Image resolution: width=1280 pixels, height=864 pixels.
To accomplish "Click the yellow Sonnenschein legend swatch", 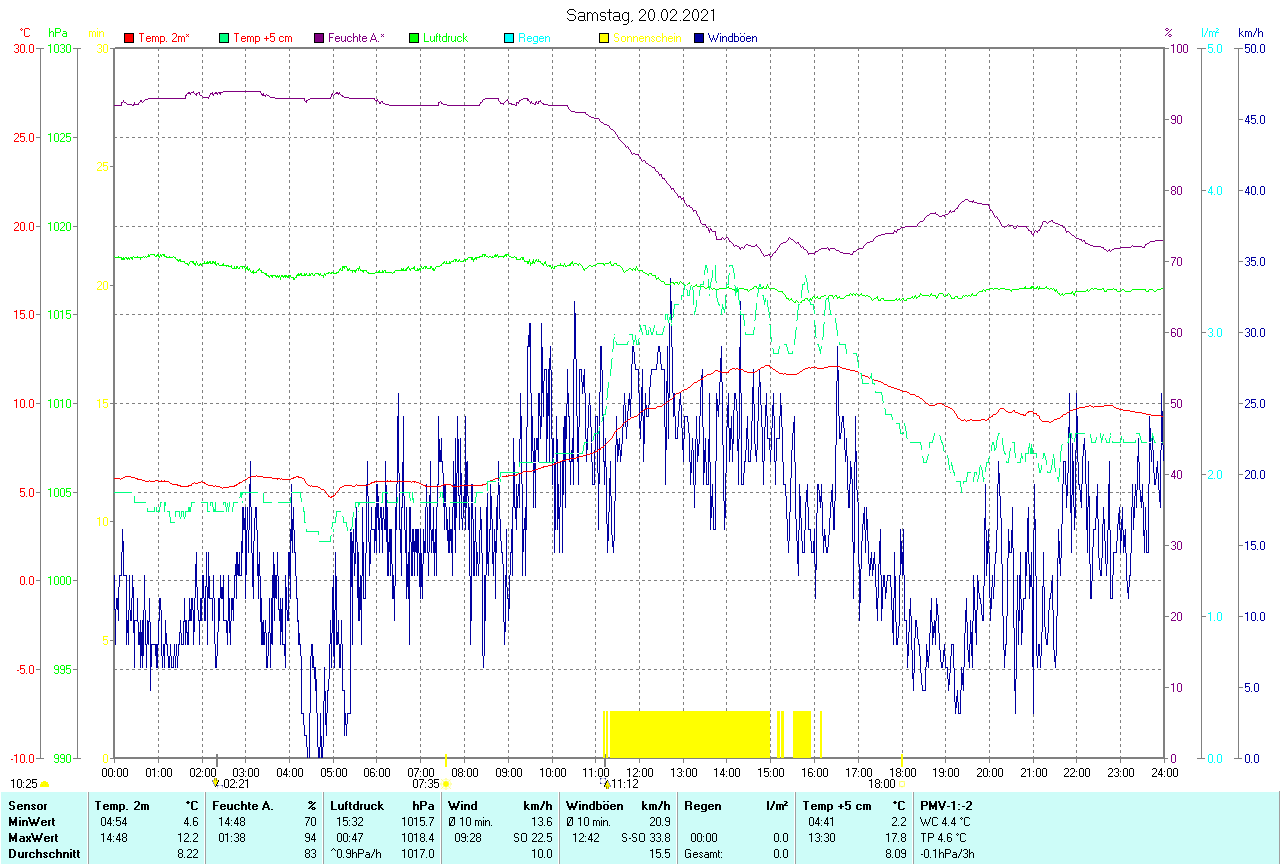I will (x=604, y=38).
